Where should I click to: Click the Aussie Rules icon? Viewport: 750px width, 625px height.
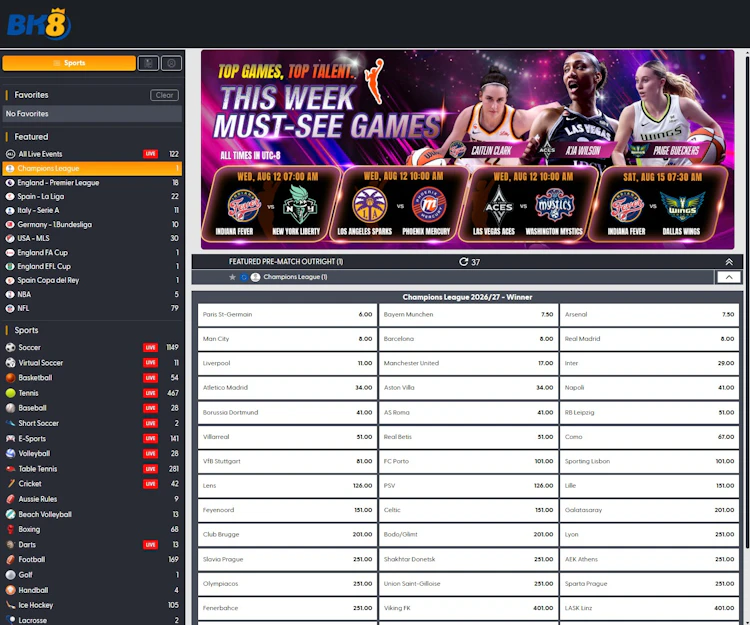pos(11,499)
